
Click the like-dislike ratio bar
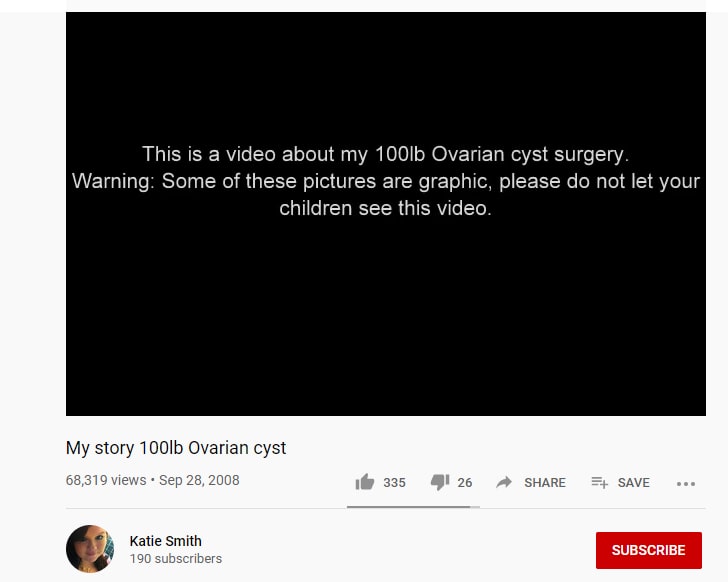click(413, 507)
